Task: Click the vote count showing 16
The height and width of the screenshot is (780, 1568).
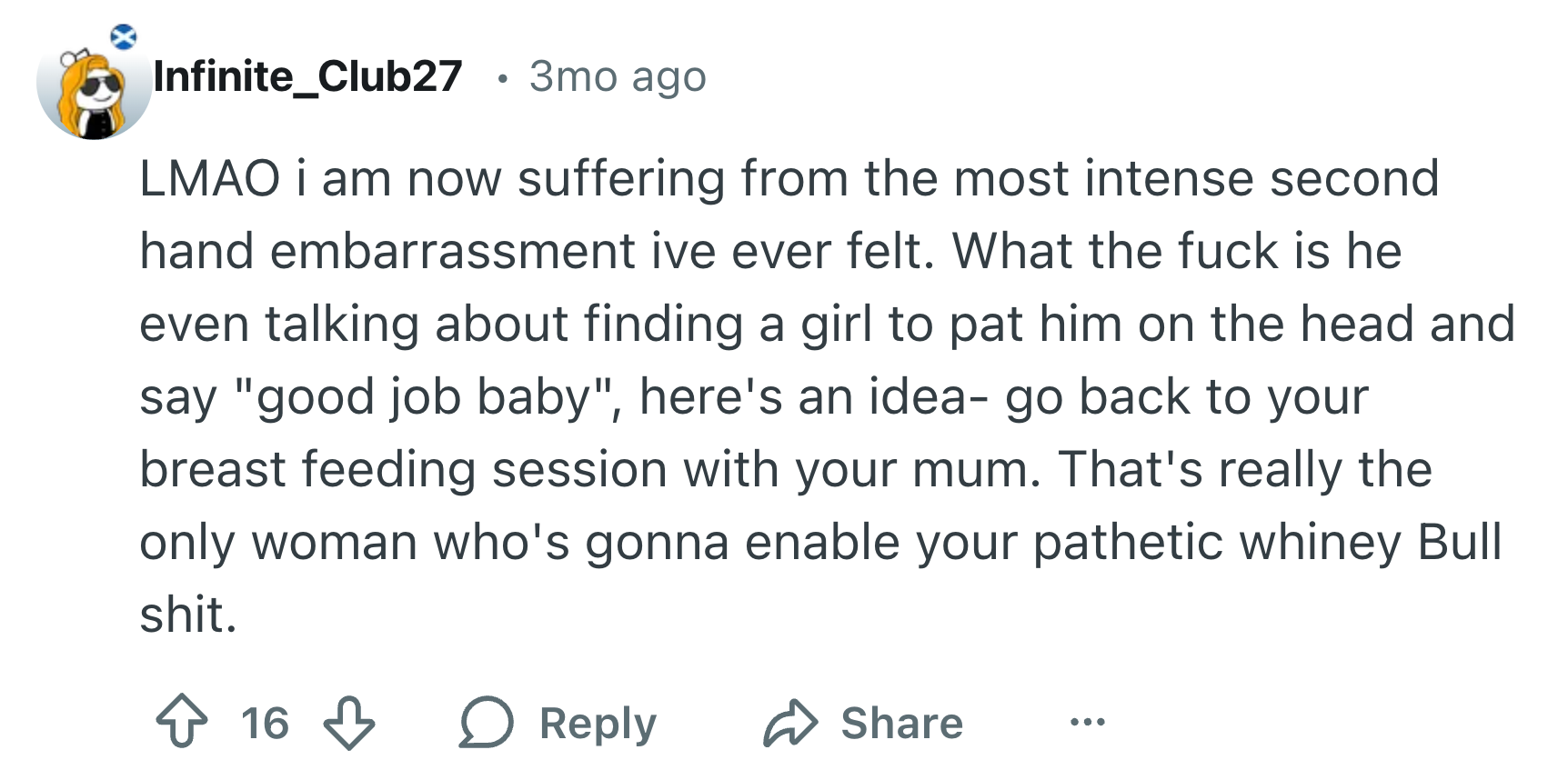Action: point(265,723)
